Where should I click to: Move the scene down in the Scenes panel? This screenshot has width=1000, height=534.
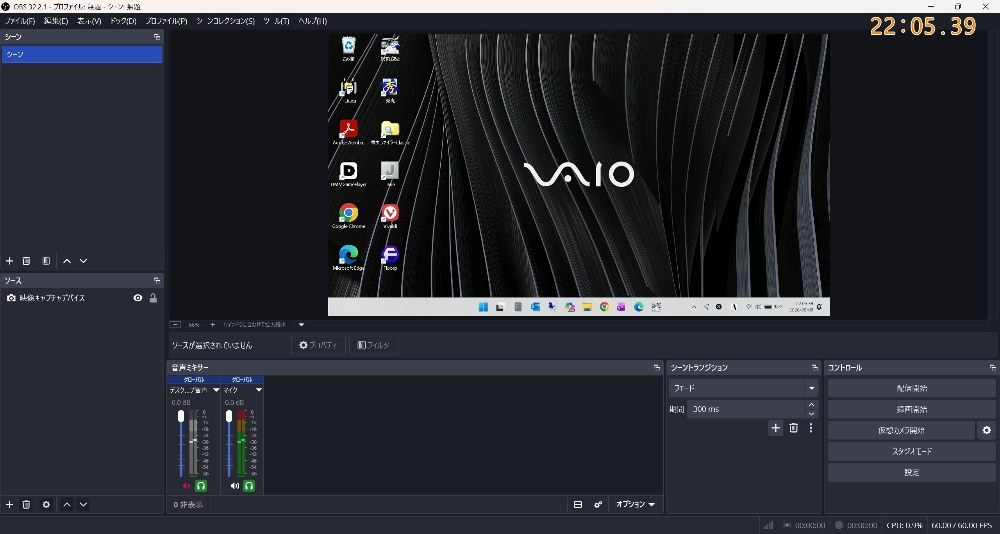[83, 261]
